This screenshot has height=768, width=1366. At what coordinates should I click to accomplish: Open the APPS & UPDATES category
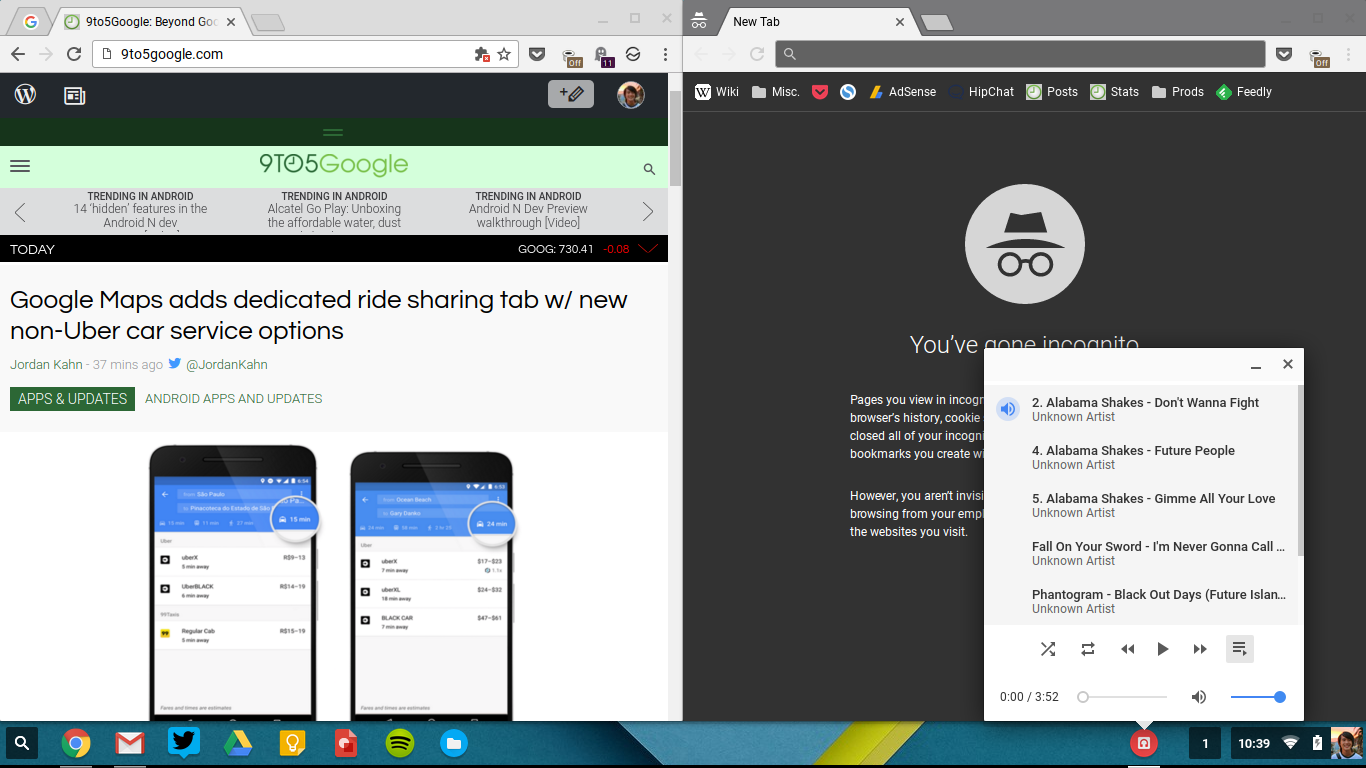[x=72, y=398]
